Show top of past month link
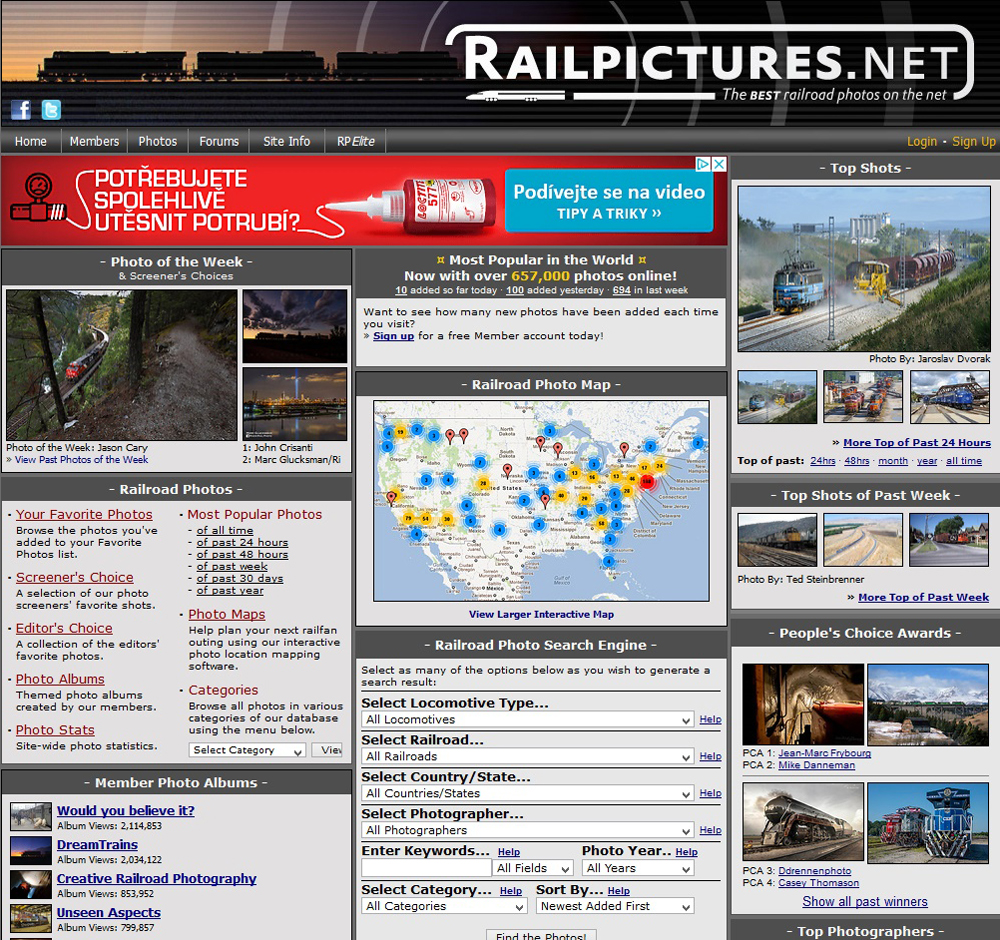 [x=893, y=461]
